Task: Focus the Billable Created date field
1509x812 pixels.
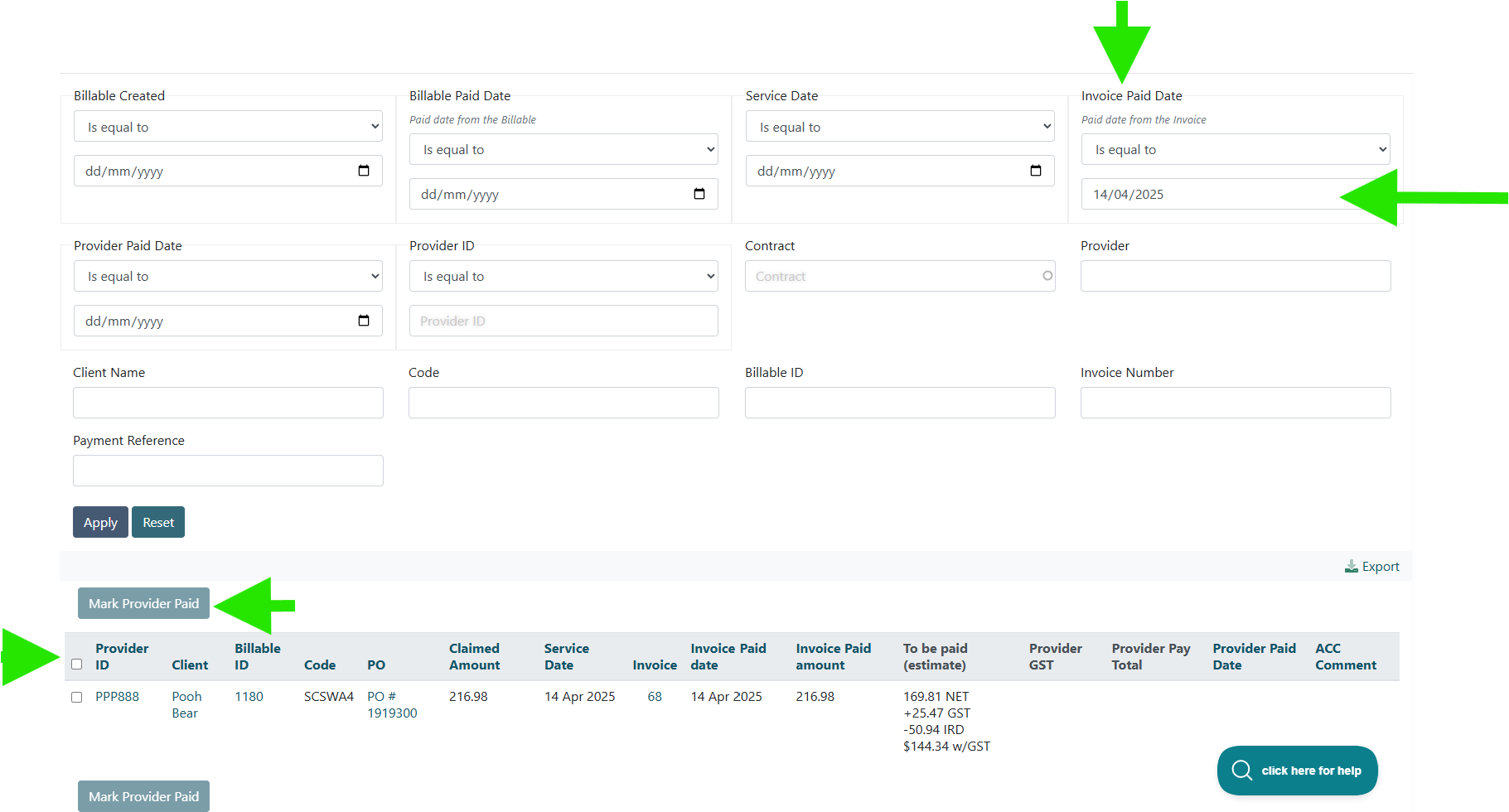Action: pos(228,171)
